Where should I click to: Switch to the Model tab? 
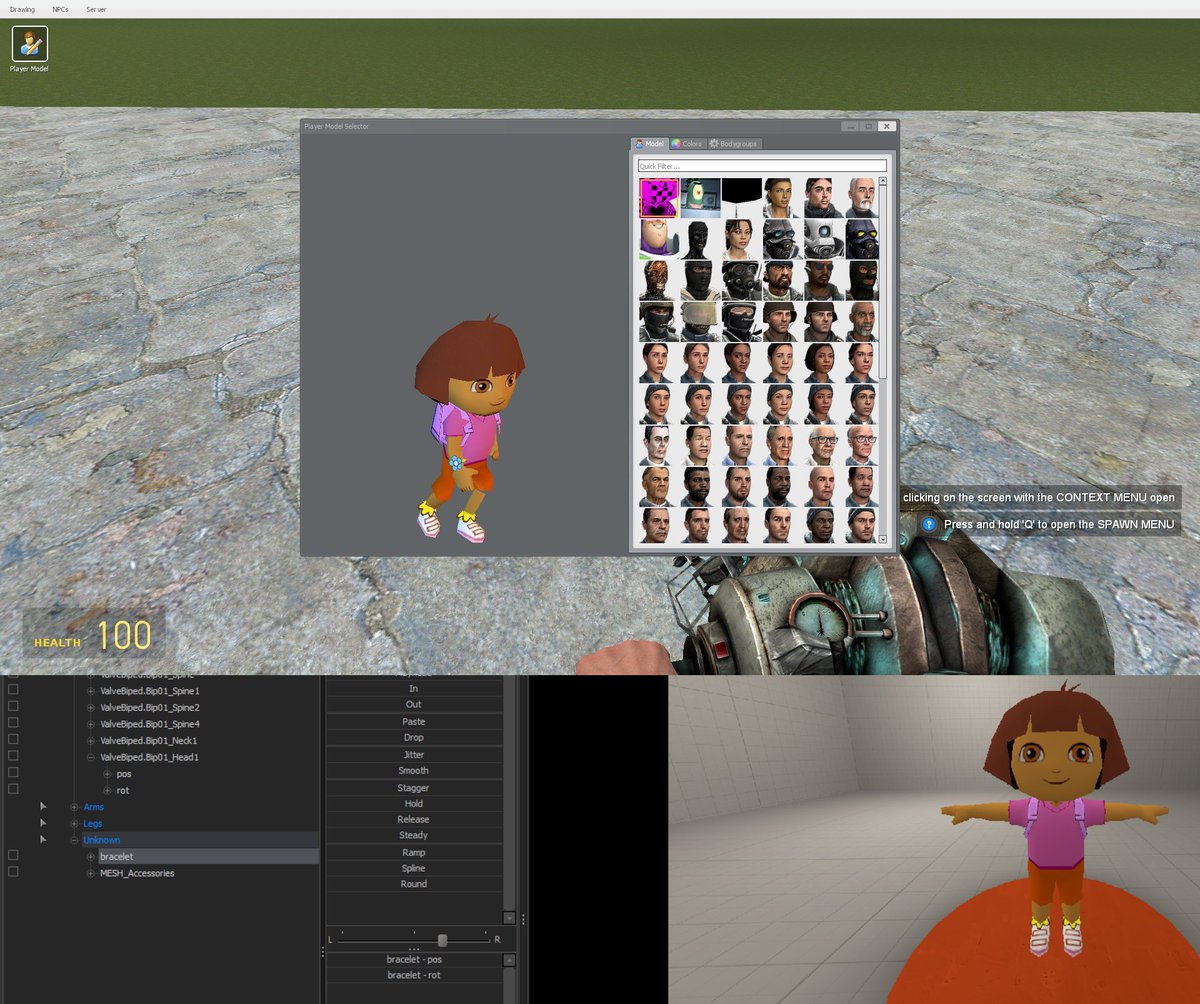click(x=650, y=144)
